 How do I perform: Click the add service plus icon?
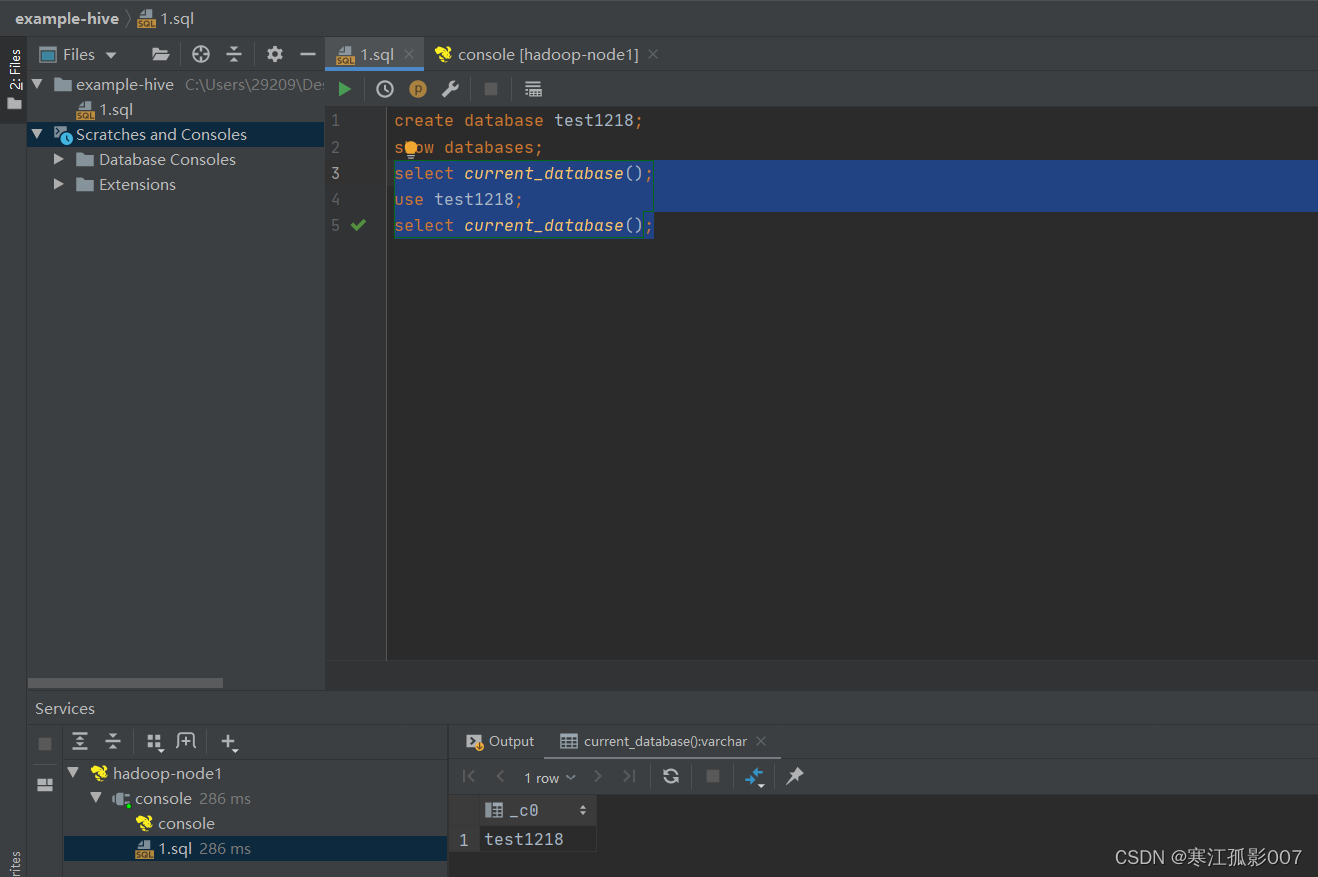click(x=229, y=742)
